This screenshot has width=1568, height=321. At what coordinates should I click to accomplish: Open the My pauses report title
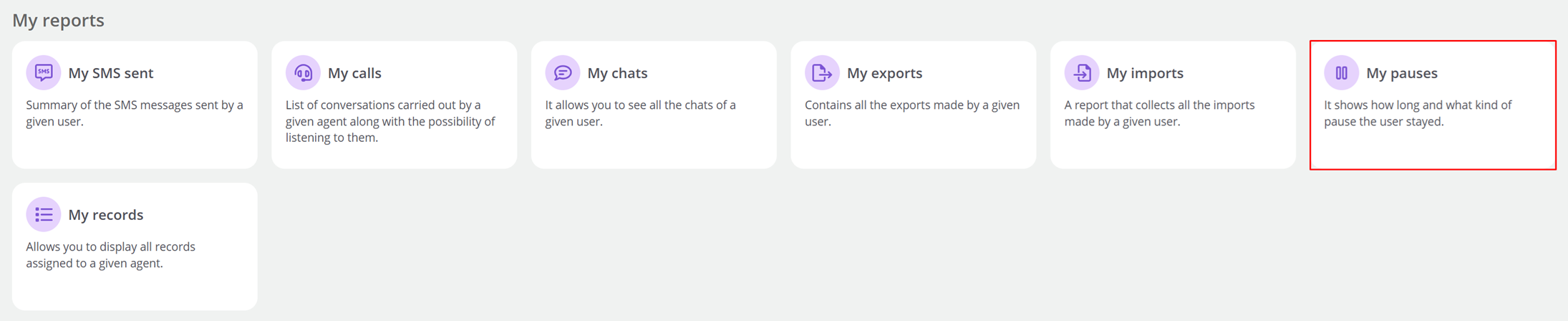click(1402, 73)
